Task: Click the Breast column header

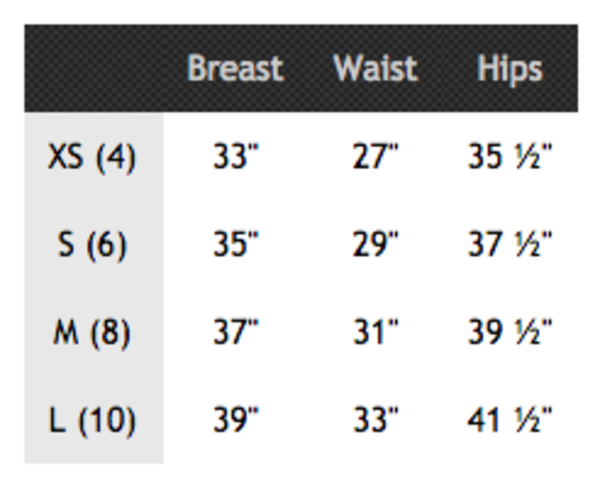Action: point(235,69)
